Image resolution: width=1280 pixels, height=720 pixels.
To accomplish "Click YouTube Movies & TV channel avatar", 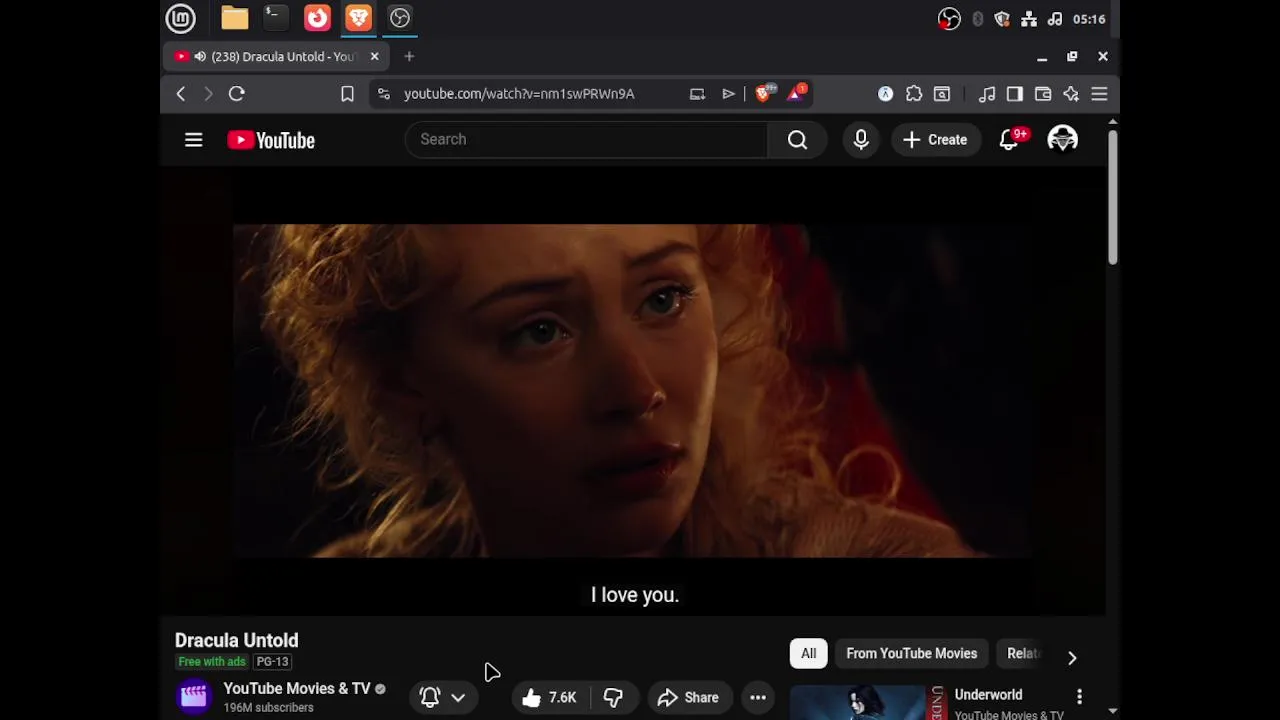I will pyautogui.click(x=194, y=696).
